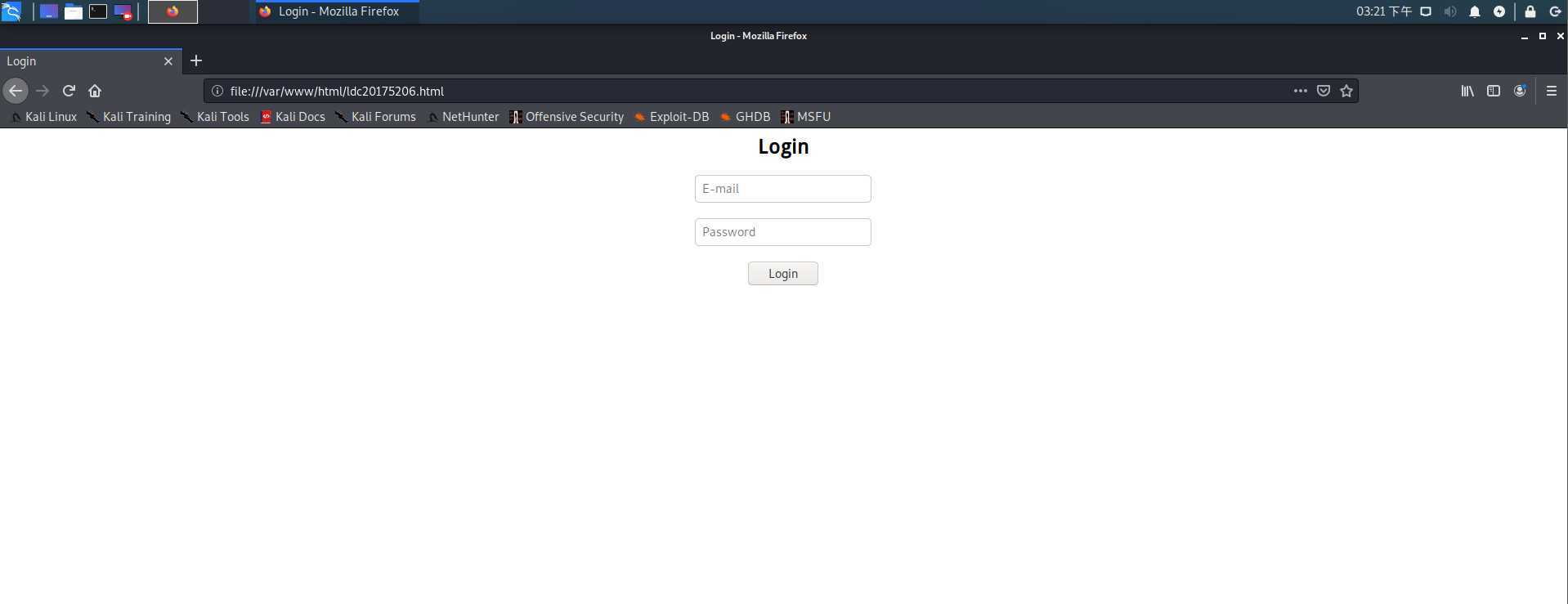The width and height of the screenshot is (1568, 604).
Task: Open the Kali Docs bookmark
Action: (x=293, y=117)
